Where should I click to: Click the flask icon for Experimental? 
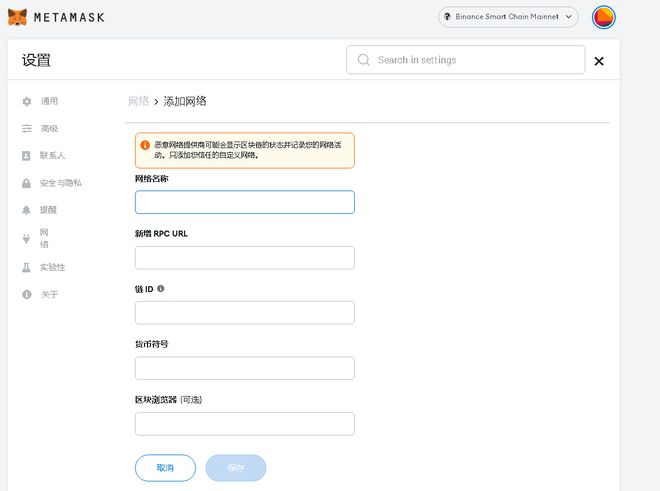(26, 267)
